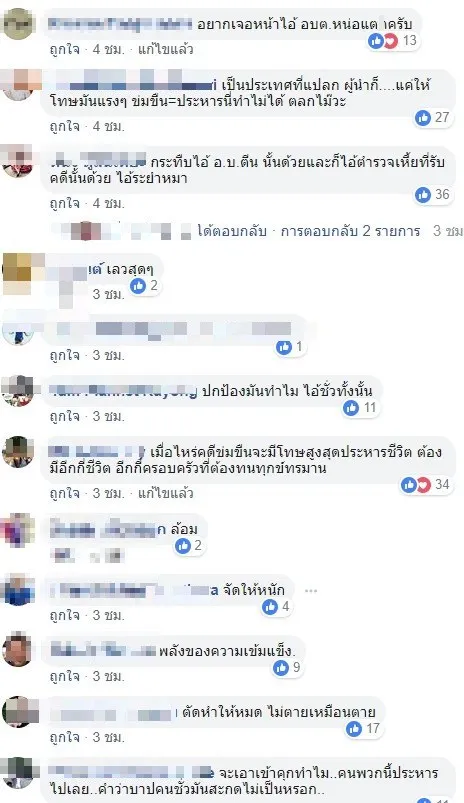
Task: Click like icon with 9 reactions
Action: tap(281, 667)
